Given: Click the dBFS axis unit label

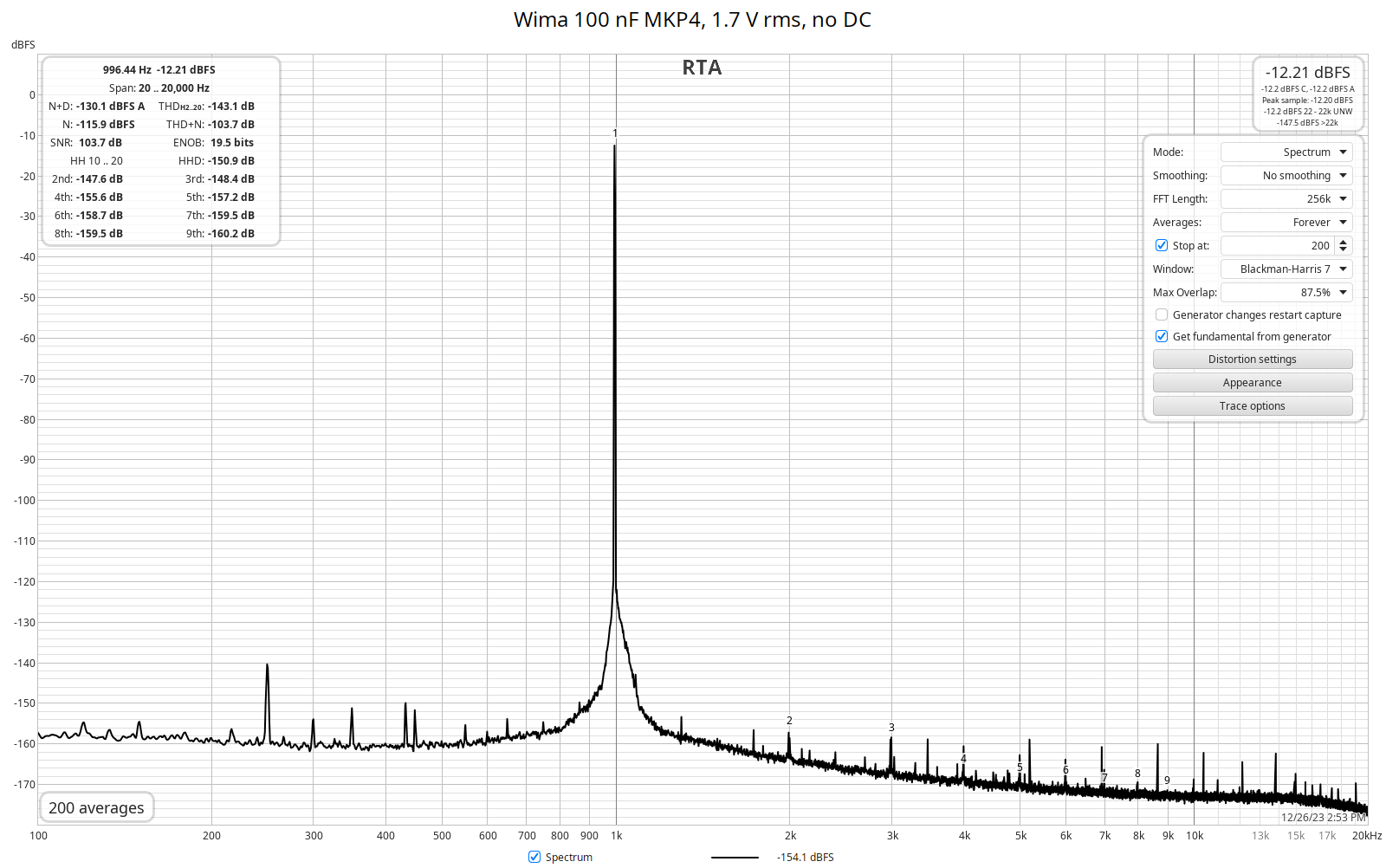Looking at the screenshot, I should click(23, 44).
